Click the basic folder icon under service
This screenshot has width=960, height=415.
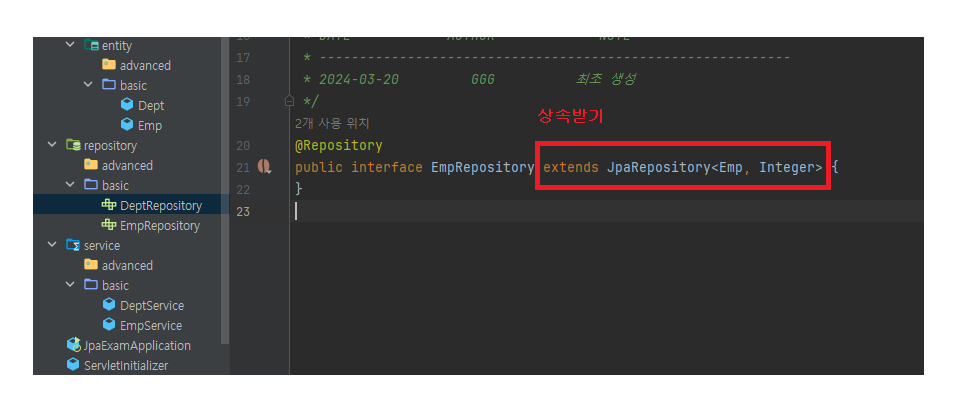coord(91,285)
